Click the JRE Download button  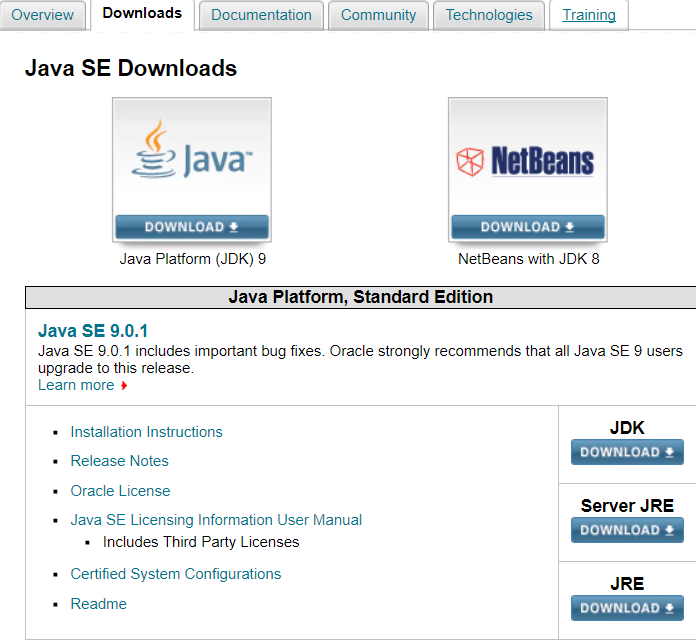click(627, 608)
